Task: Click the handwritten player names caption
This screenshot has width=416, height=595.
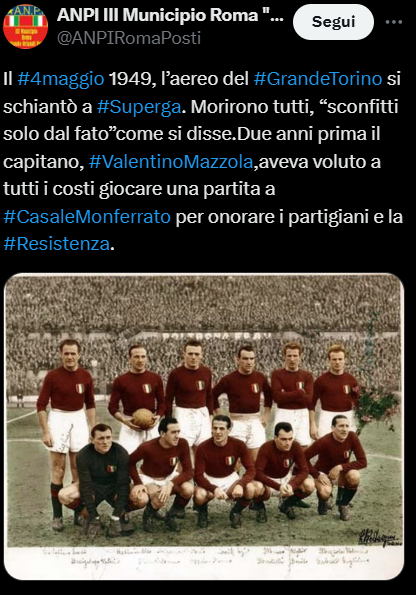Action: (205, 556)
